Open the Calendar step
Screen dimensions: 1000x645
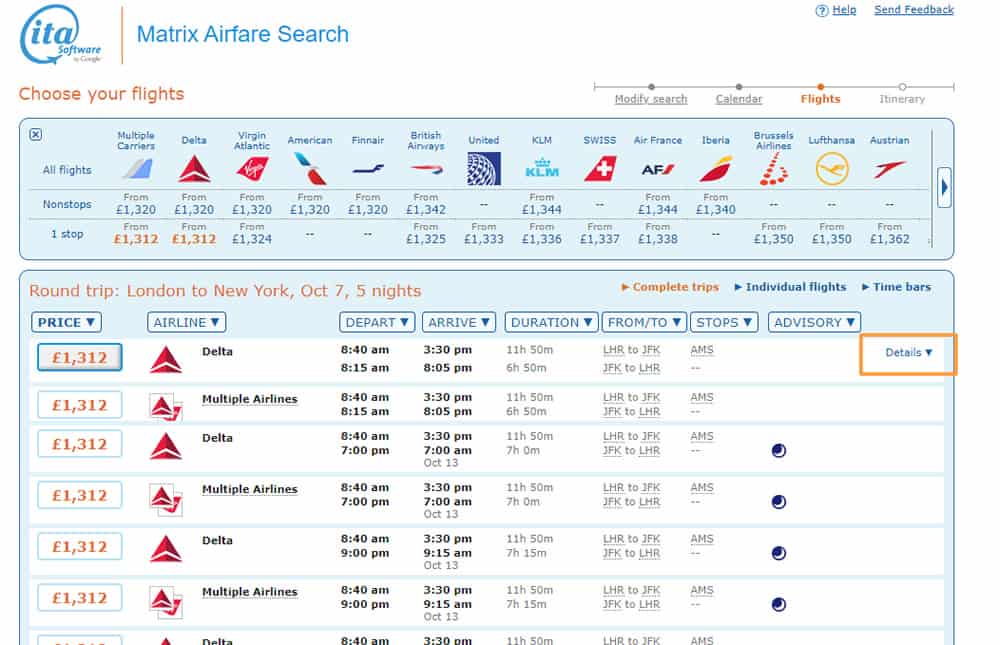click(739, 99)
